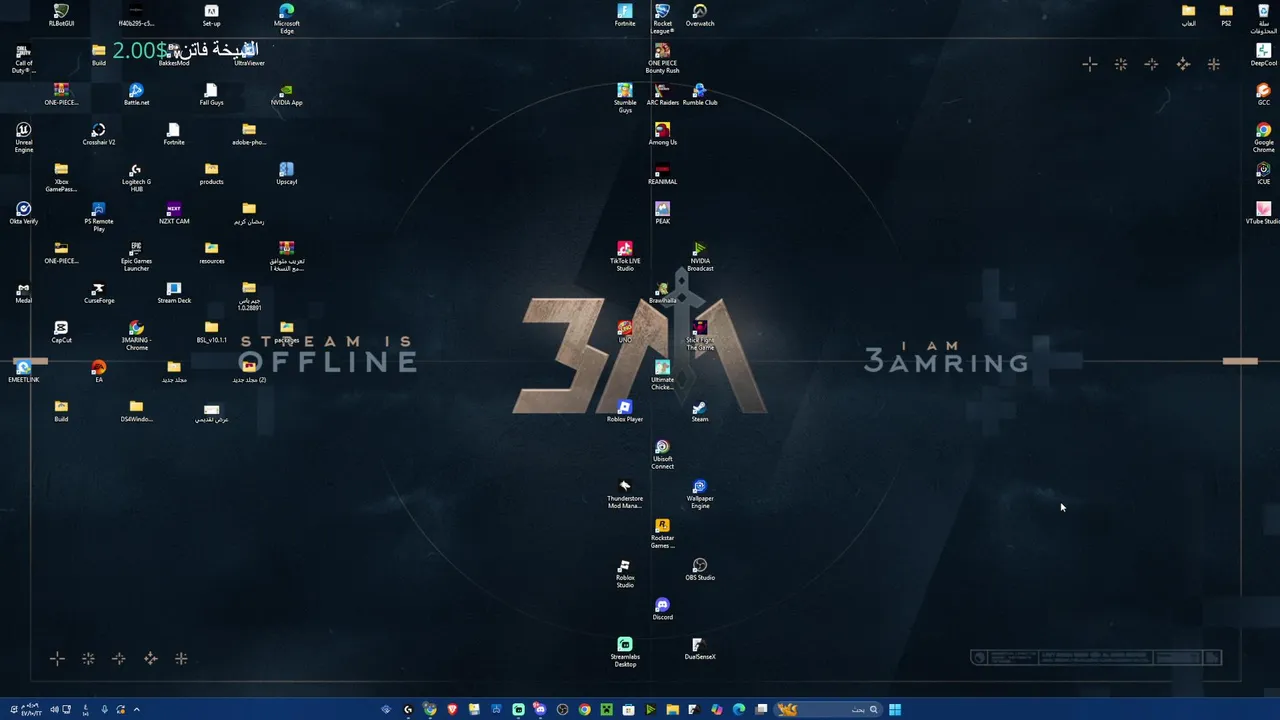The width and height of the screenshot is (1280, 720).
Task: Open the Ultimate Chicken Horse shortcut
Action: point(662,375)
